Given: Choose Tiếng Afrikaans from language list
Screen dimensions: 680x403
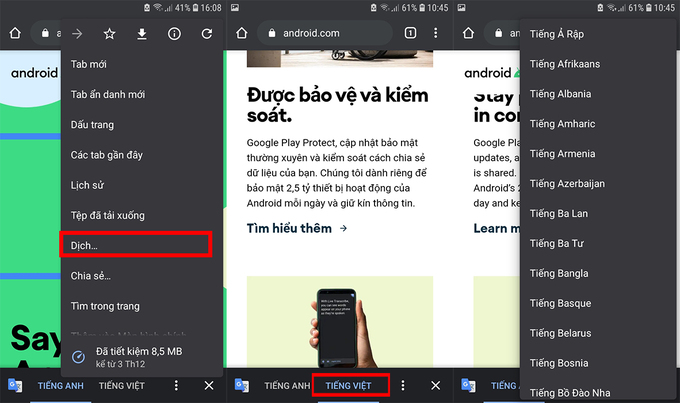Looking at the screenshot, I should tap(597, 64).
